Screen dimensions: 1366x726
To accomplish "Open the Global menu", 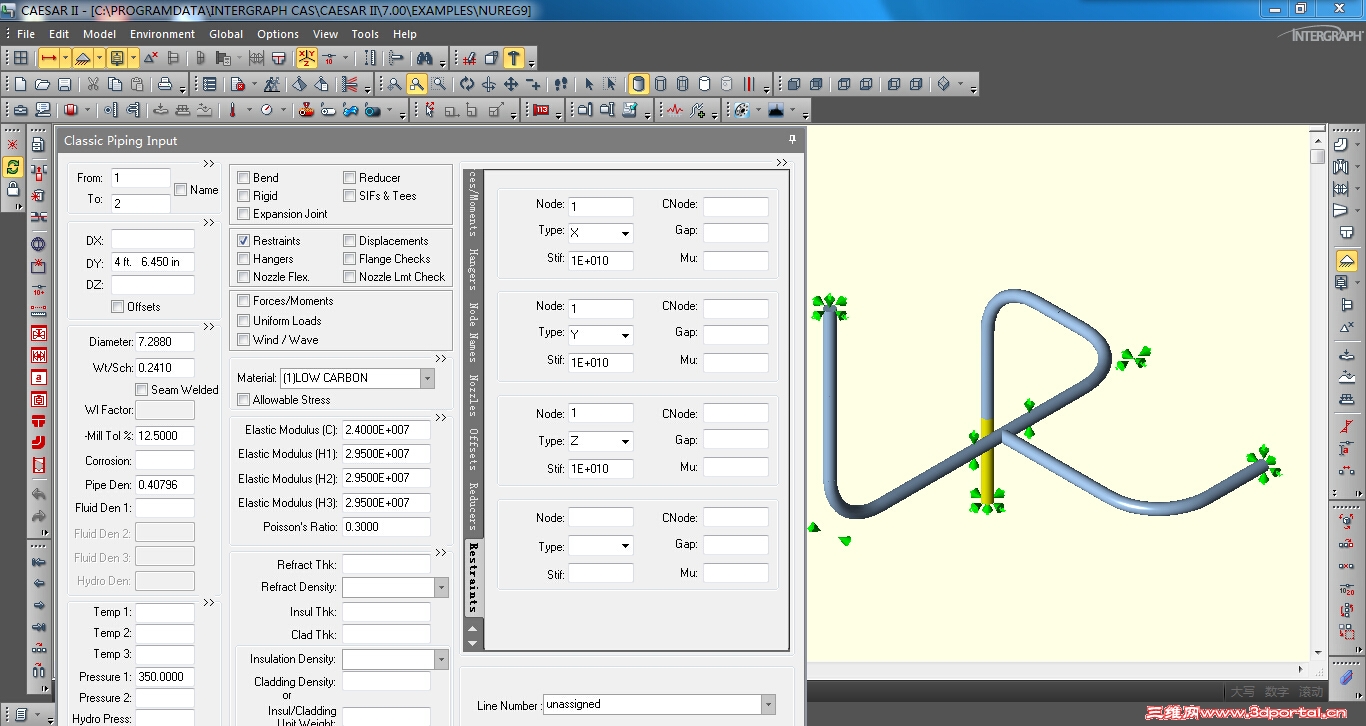I will tap(226, 34).
